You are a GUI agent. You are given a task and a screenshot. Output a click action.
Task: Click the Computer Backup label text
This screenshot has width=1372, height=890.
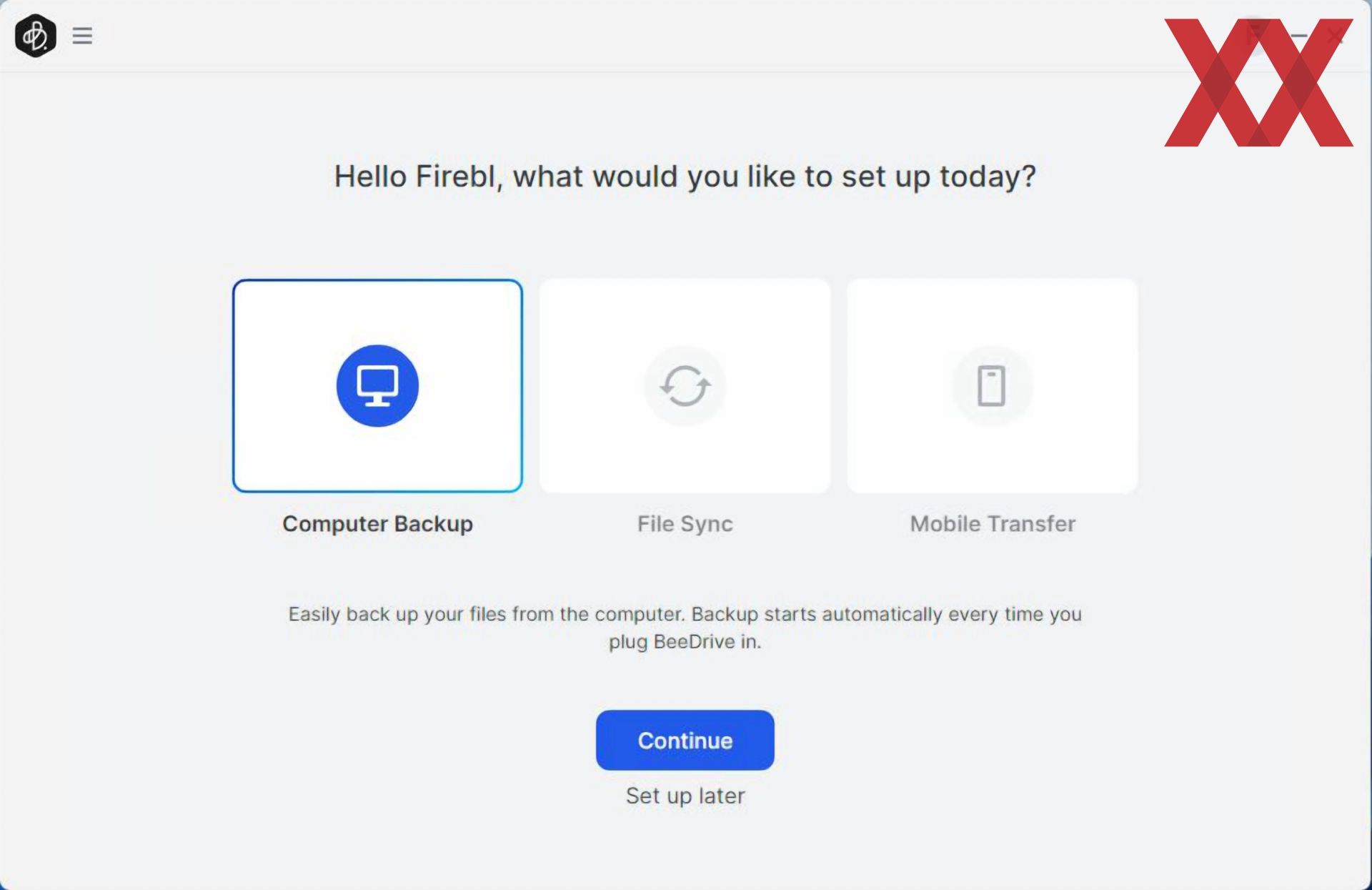tap(377, 523)
